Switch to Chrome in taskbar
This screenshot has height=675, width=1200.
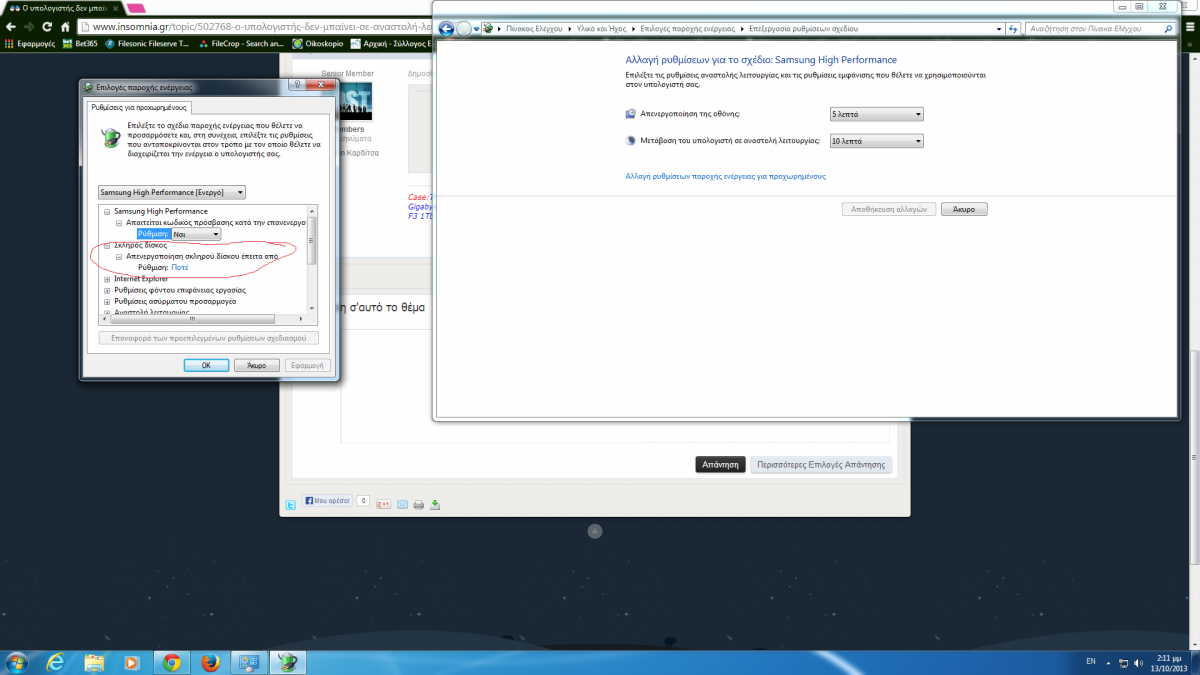click(x=172, y=662)
